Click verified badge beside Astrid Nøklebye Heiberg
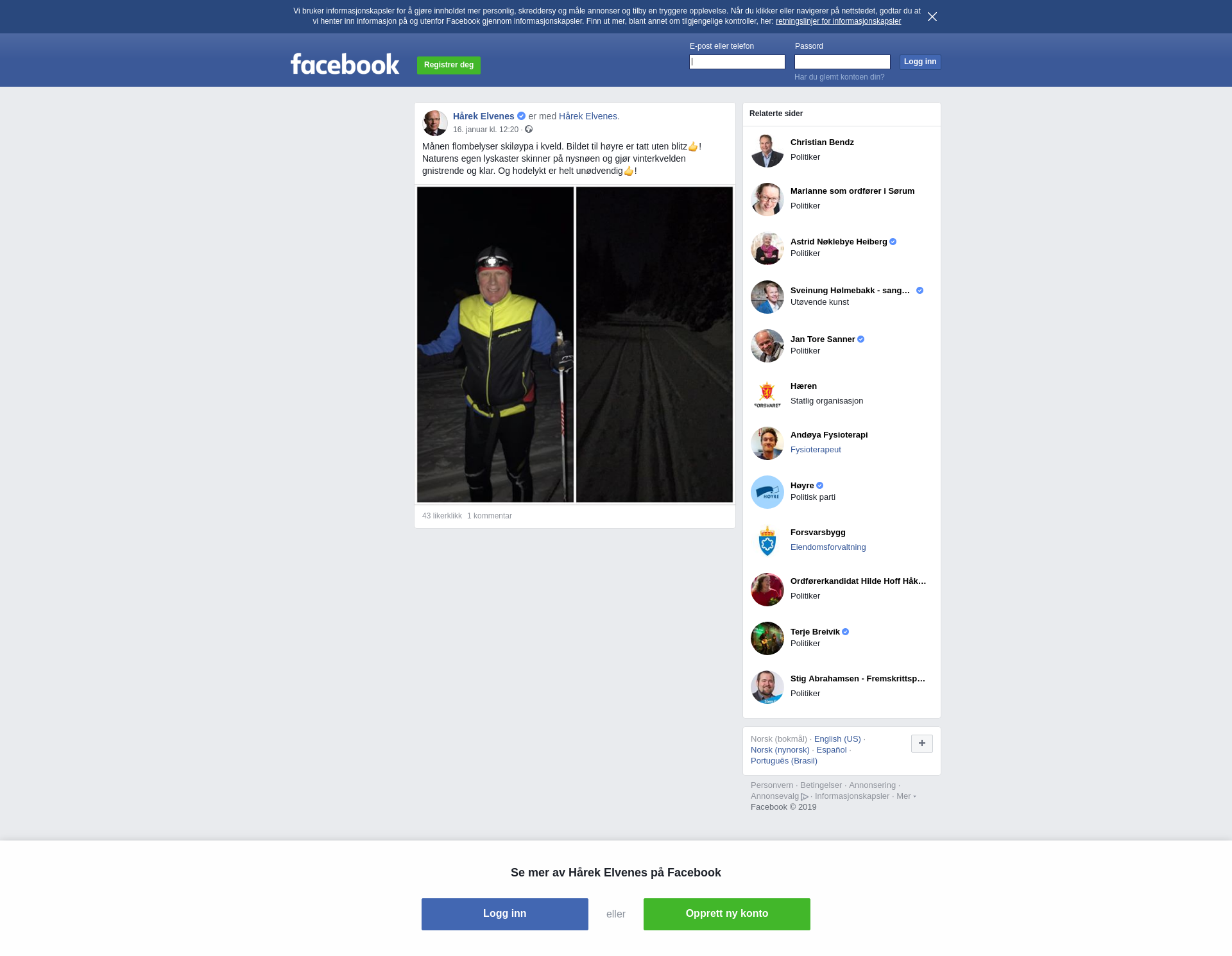Image resolution: width=1232 pixels, height=956 pixels. click(893, 242)
